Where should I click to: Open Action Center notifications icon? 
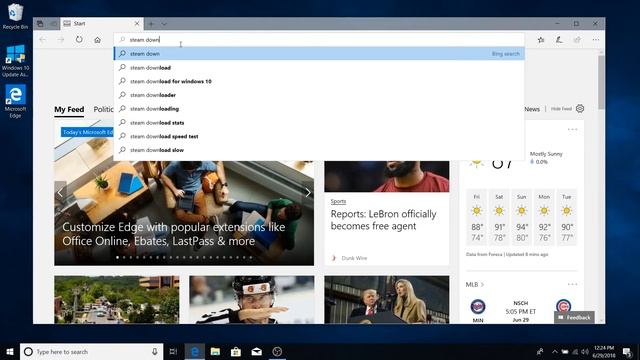pos(627,351)
